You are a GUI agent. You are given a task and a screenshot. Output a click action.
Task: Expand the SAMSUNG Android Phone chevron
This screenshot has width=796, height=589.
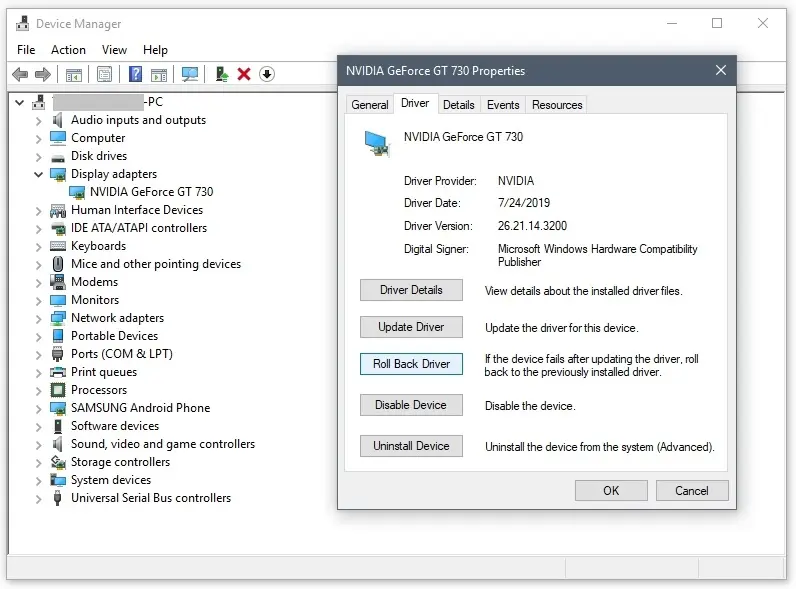(39, 409)
